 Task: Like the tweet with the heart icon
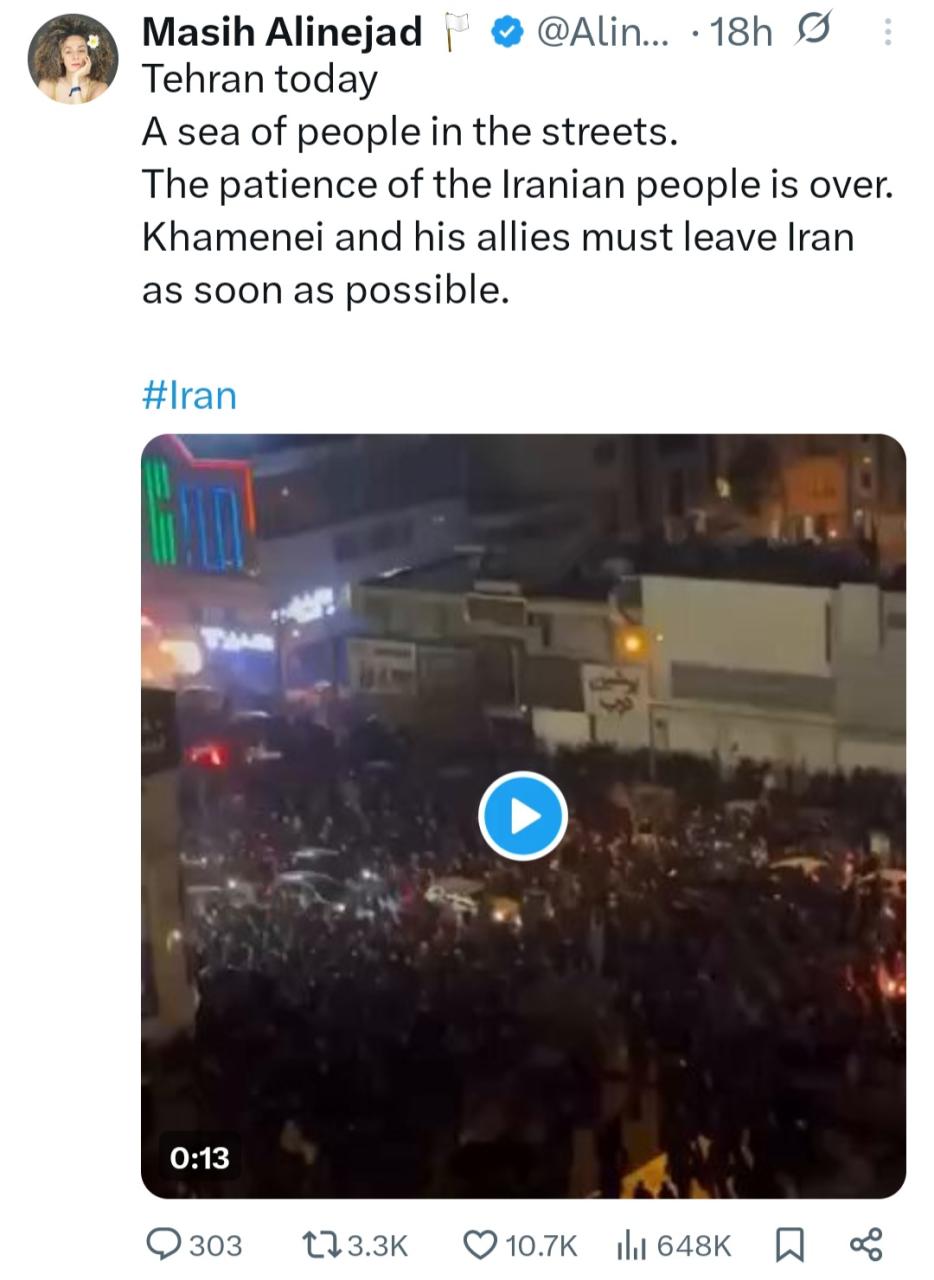481,1245
